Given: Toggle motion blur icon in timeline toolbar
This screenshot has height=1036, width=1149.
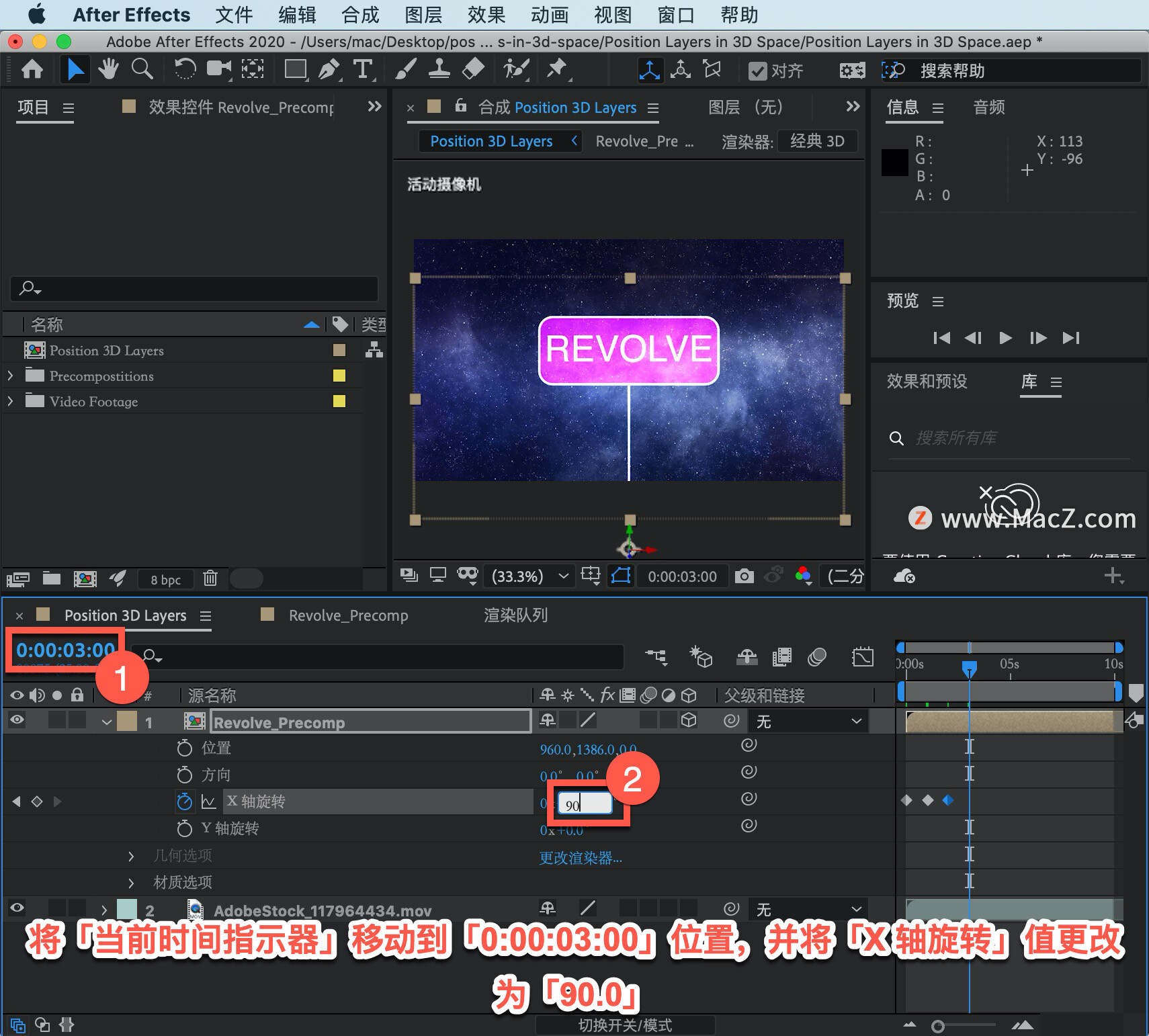Looking at the screenshot, I should 817,657.
